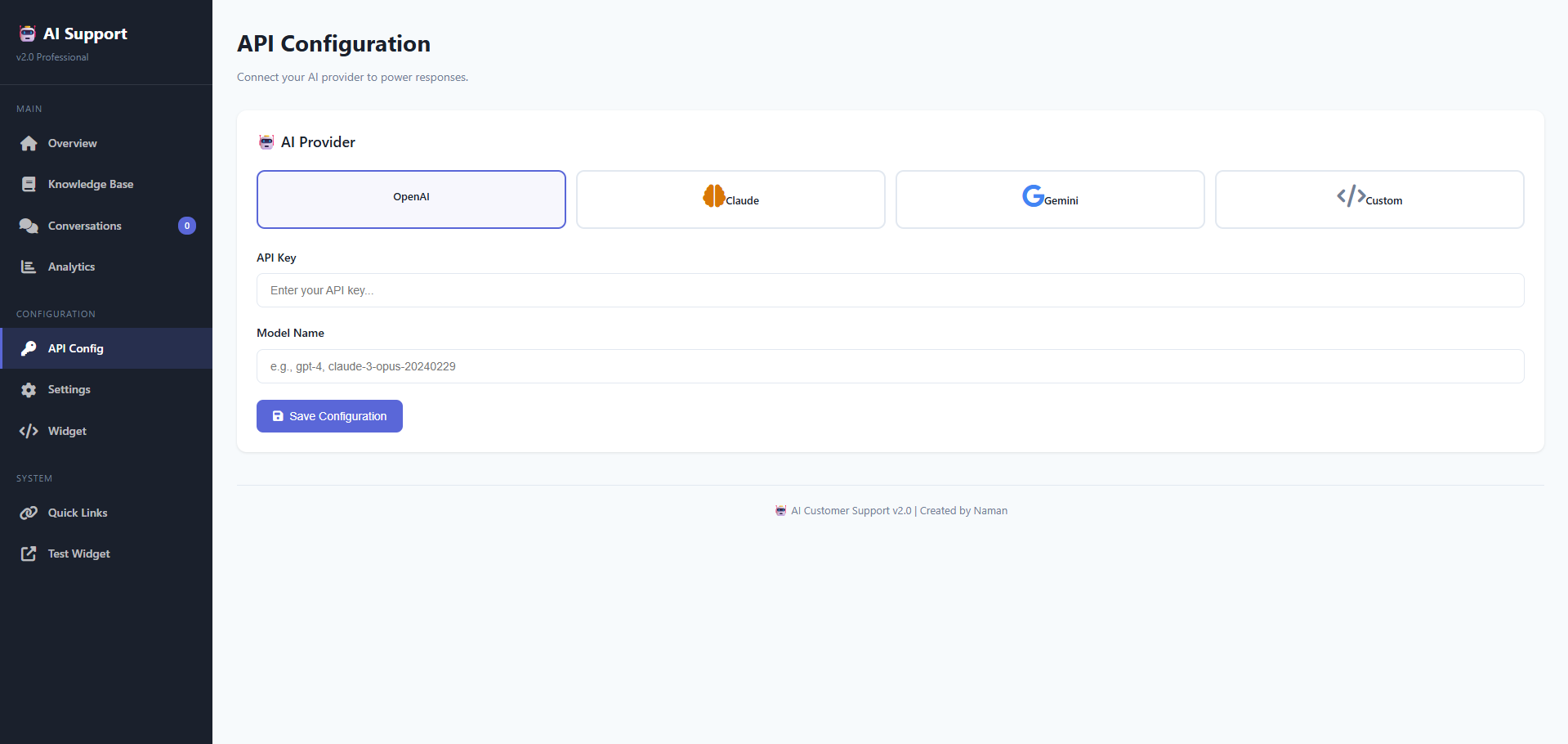
Task: Click the 'SYSTEM' sidebar section label
Action: [34, 478]
